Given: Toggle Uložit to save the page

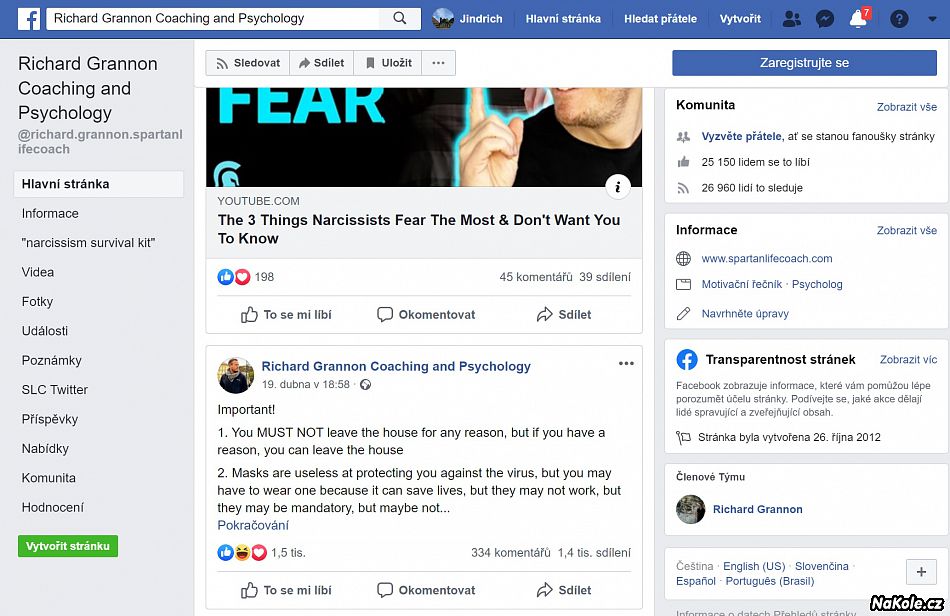Looking at the screenshot, I should 388,63.
